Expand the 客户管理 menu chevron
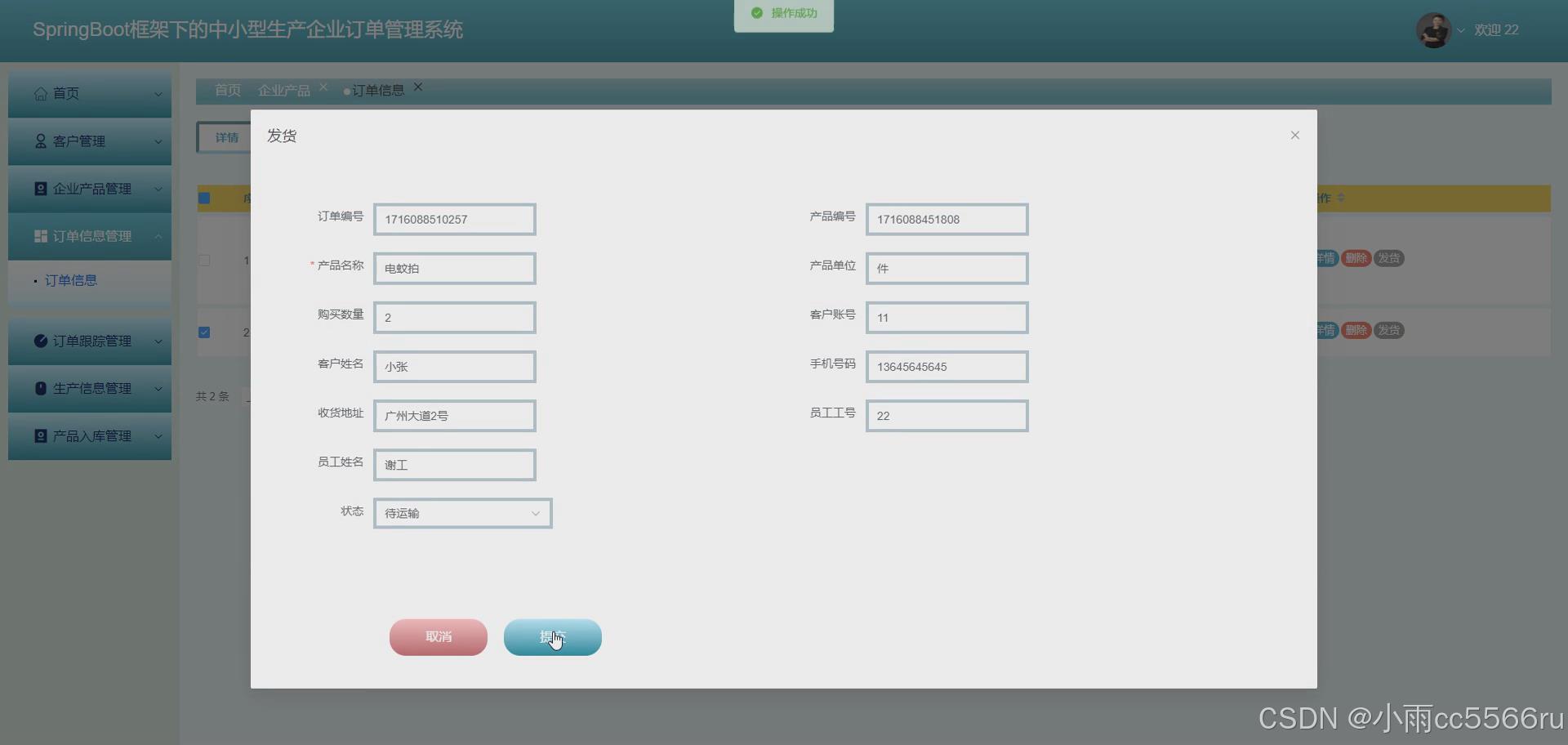Image resolution: width=1568 pixels, height=745 pixels. [x=158, y=141]
